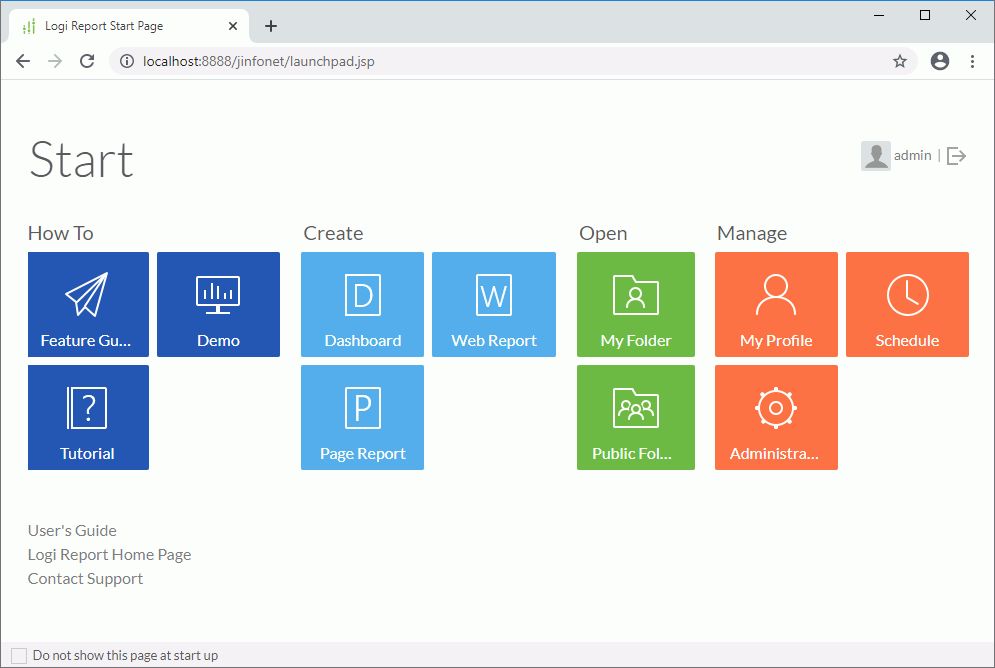Open Chrome's customize and control menu
This screenshot has width=995, height=668.
972,61
